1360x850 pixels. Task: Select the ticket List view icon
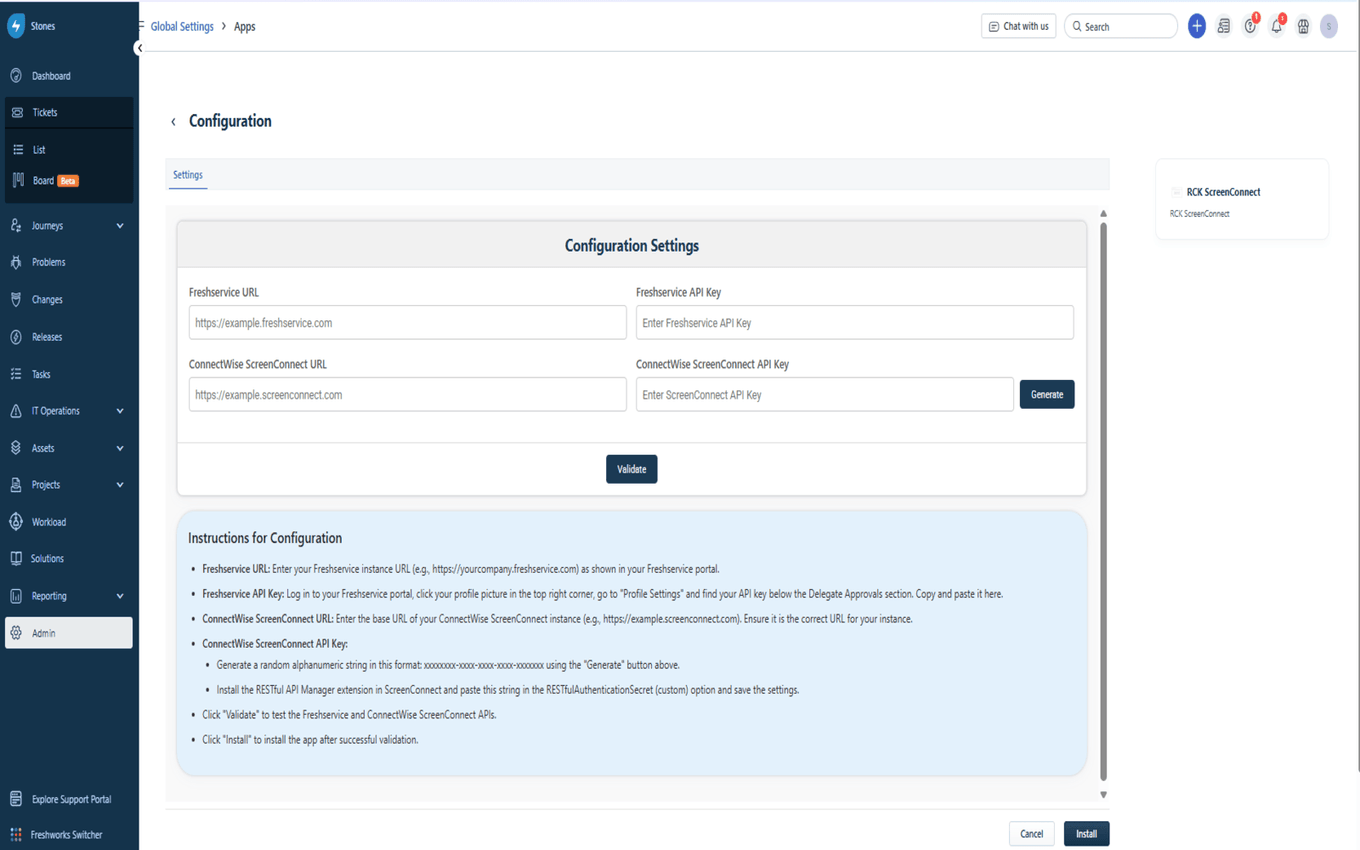(x=18, y=150)
